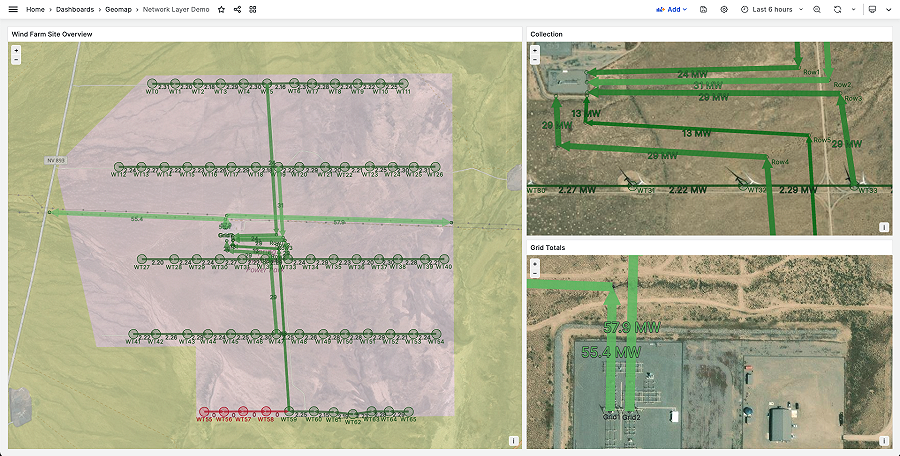The height and width of the screenshot is (456, 900).
Task: Click turbine marker WT54
Action: [x=436, y=334]
